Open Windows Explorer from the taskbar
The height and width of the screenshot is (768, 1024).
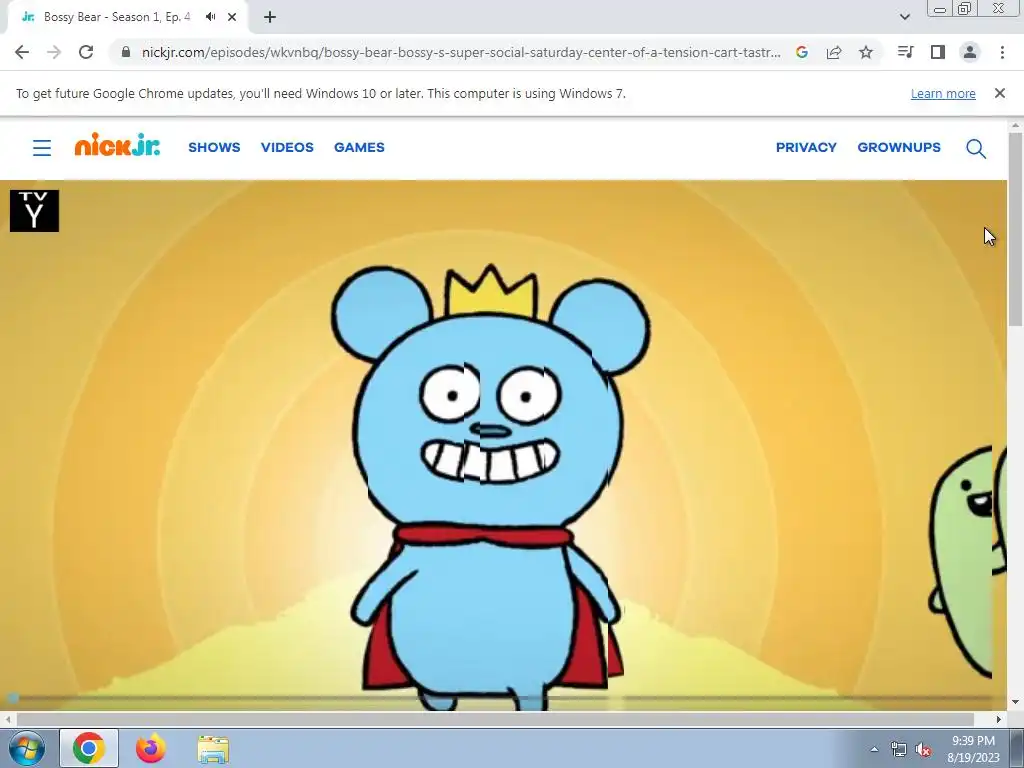point(213,749)
